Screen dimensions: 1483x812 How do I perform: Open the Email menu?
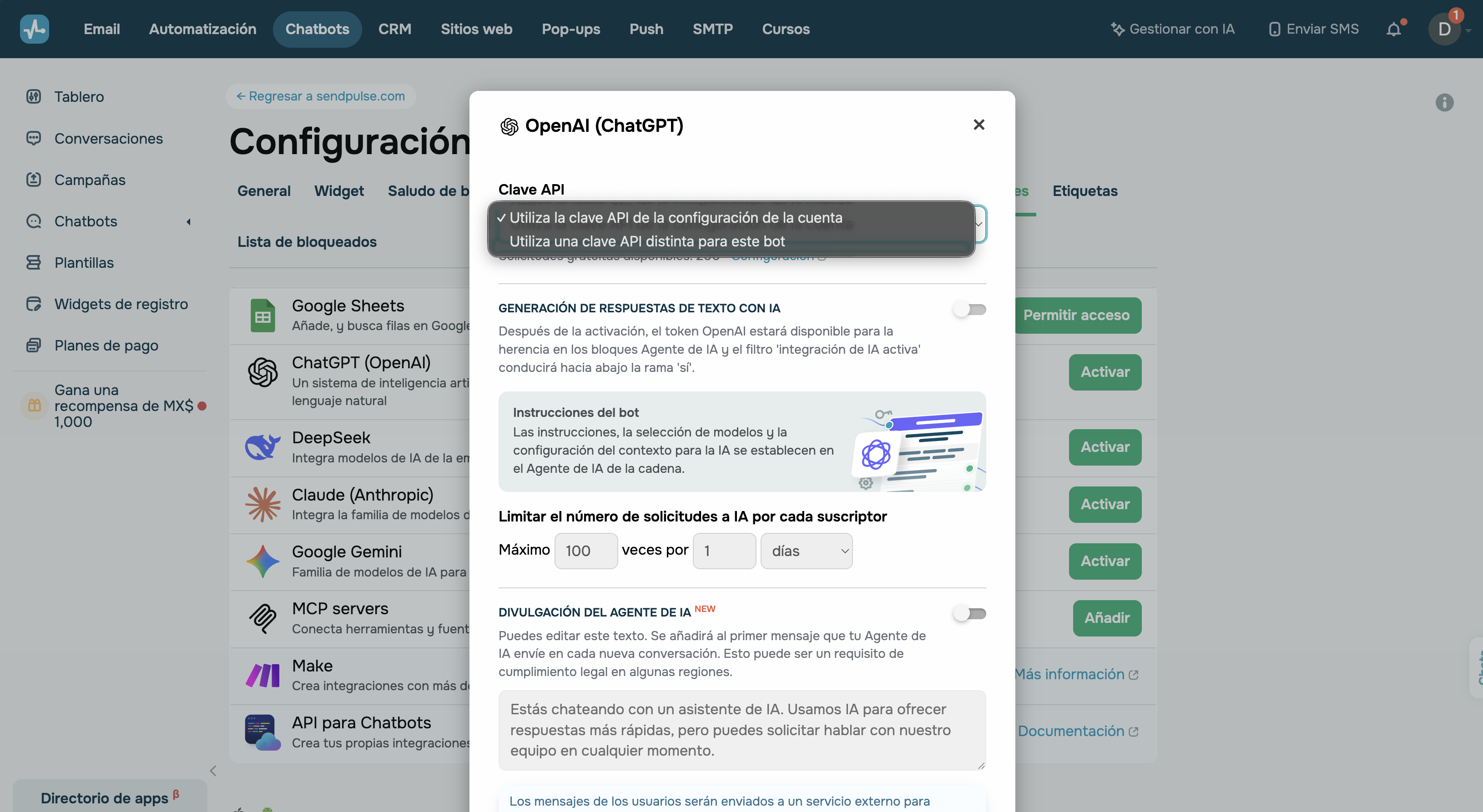(x=101, y=29)
